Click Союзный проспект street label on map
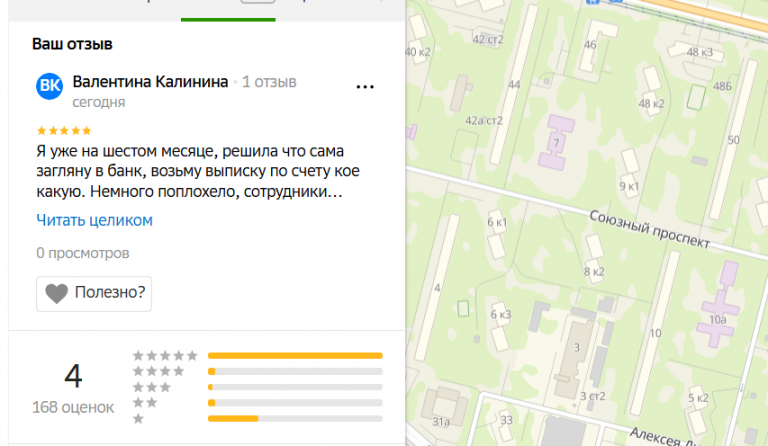The image size is (768, 446). [x=649, y=229]
